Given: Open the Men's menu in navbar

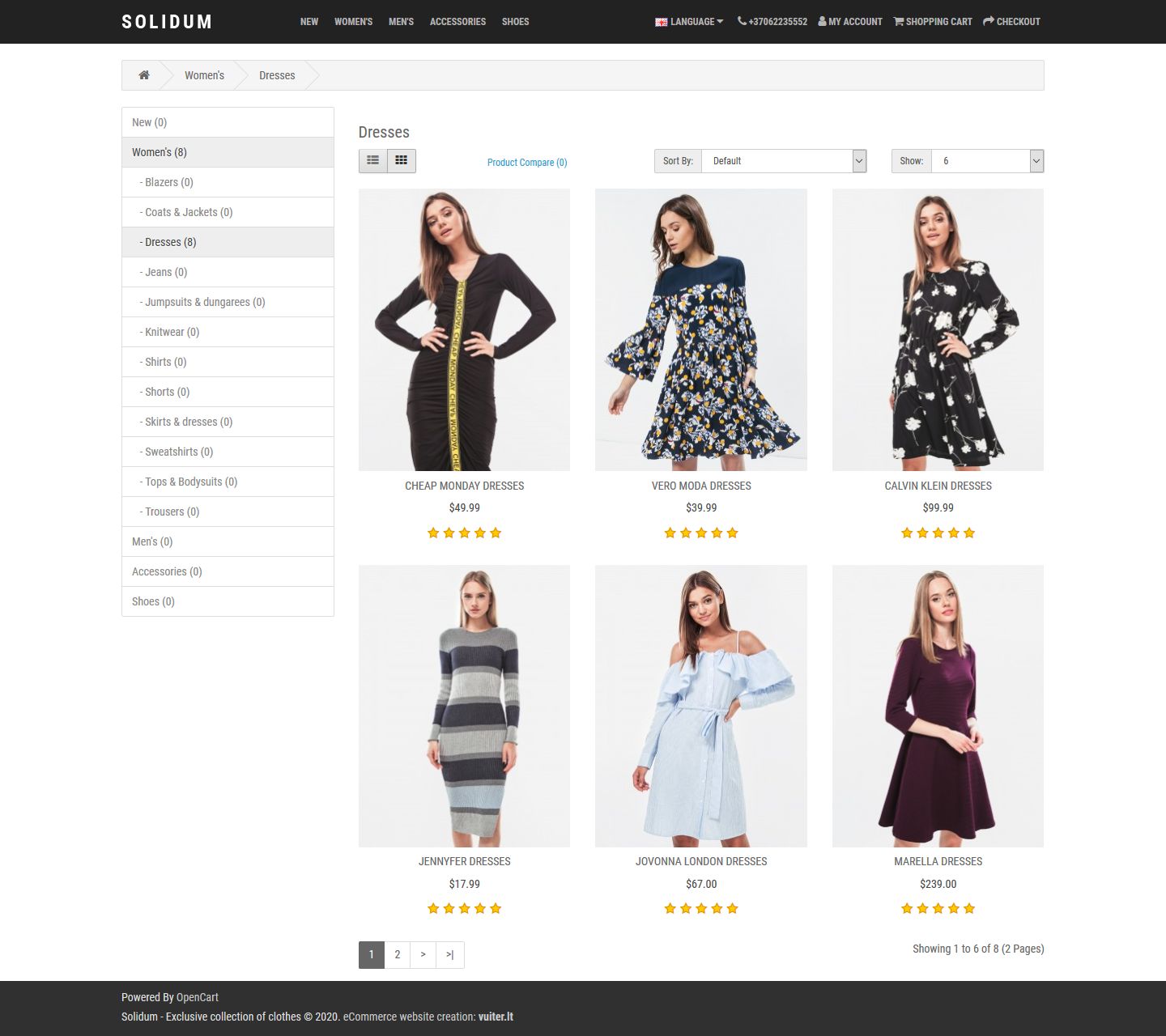Looking at the screenshot, I should [x=402, y=22].
